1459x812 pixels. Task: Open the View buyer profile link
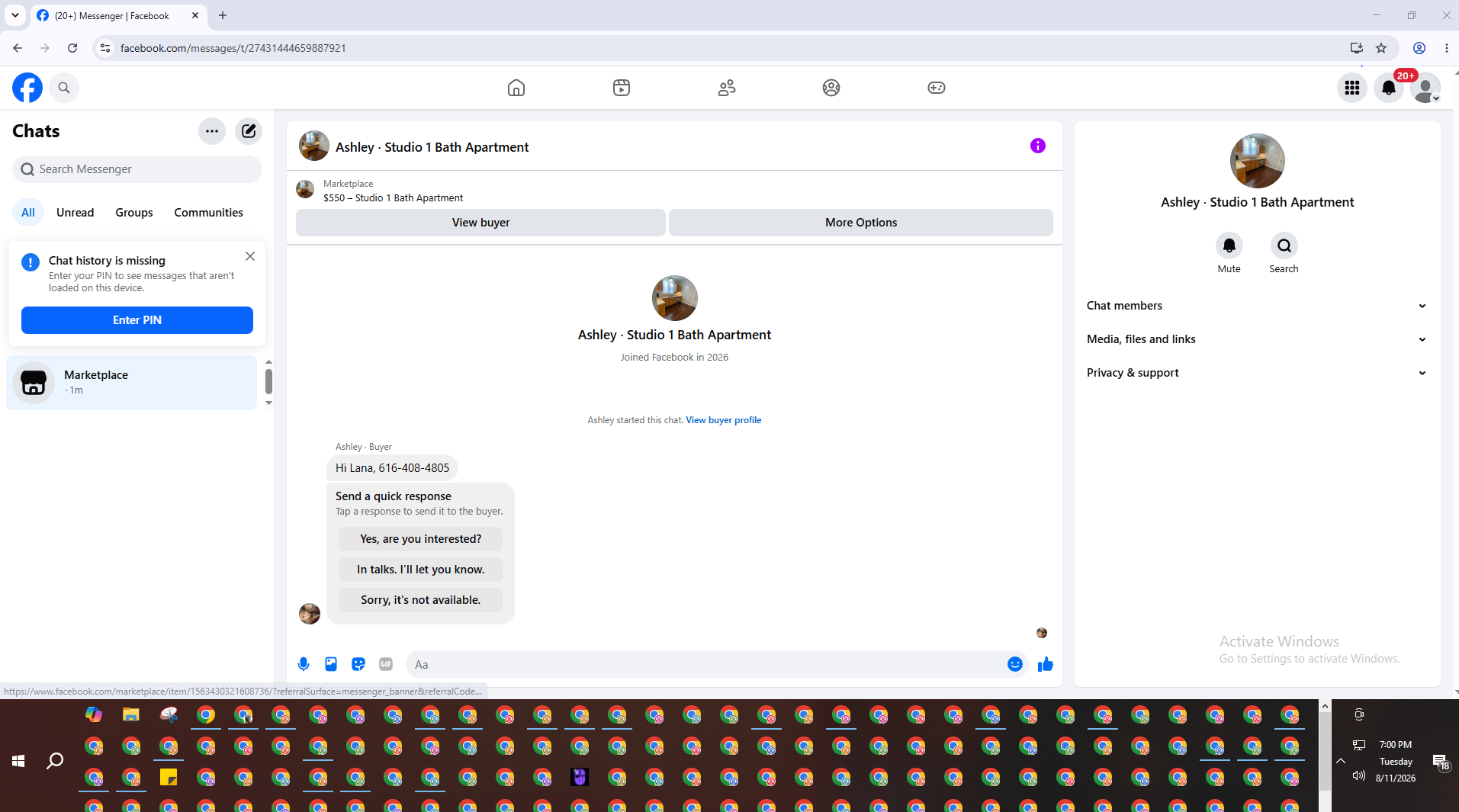click(723, 420)
